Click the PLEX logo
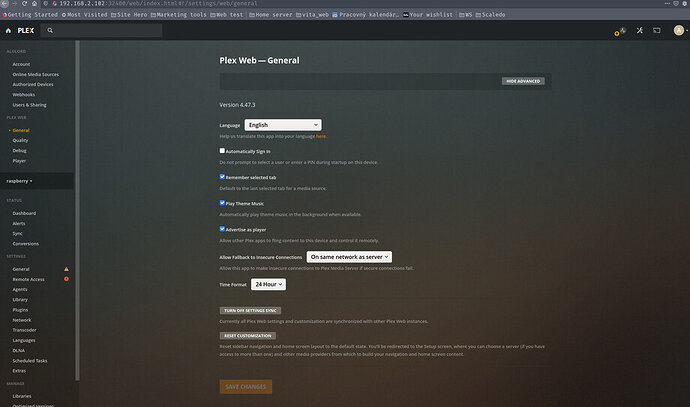The image size is (690, 407). point(26,31)
